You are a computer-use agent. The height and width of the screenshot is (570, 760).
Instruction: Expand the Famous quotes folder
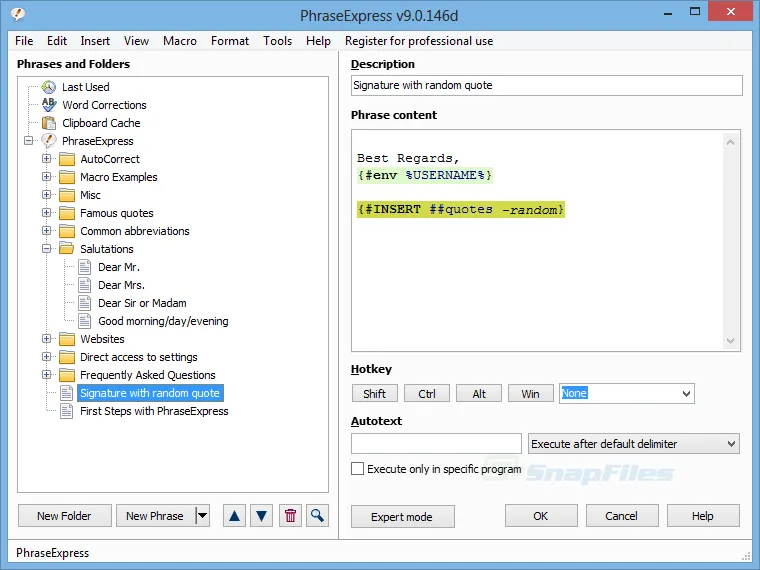pyautogui.click(x=47, y=212)
